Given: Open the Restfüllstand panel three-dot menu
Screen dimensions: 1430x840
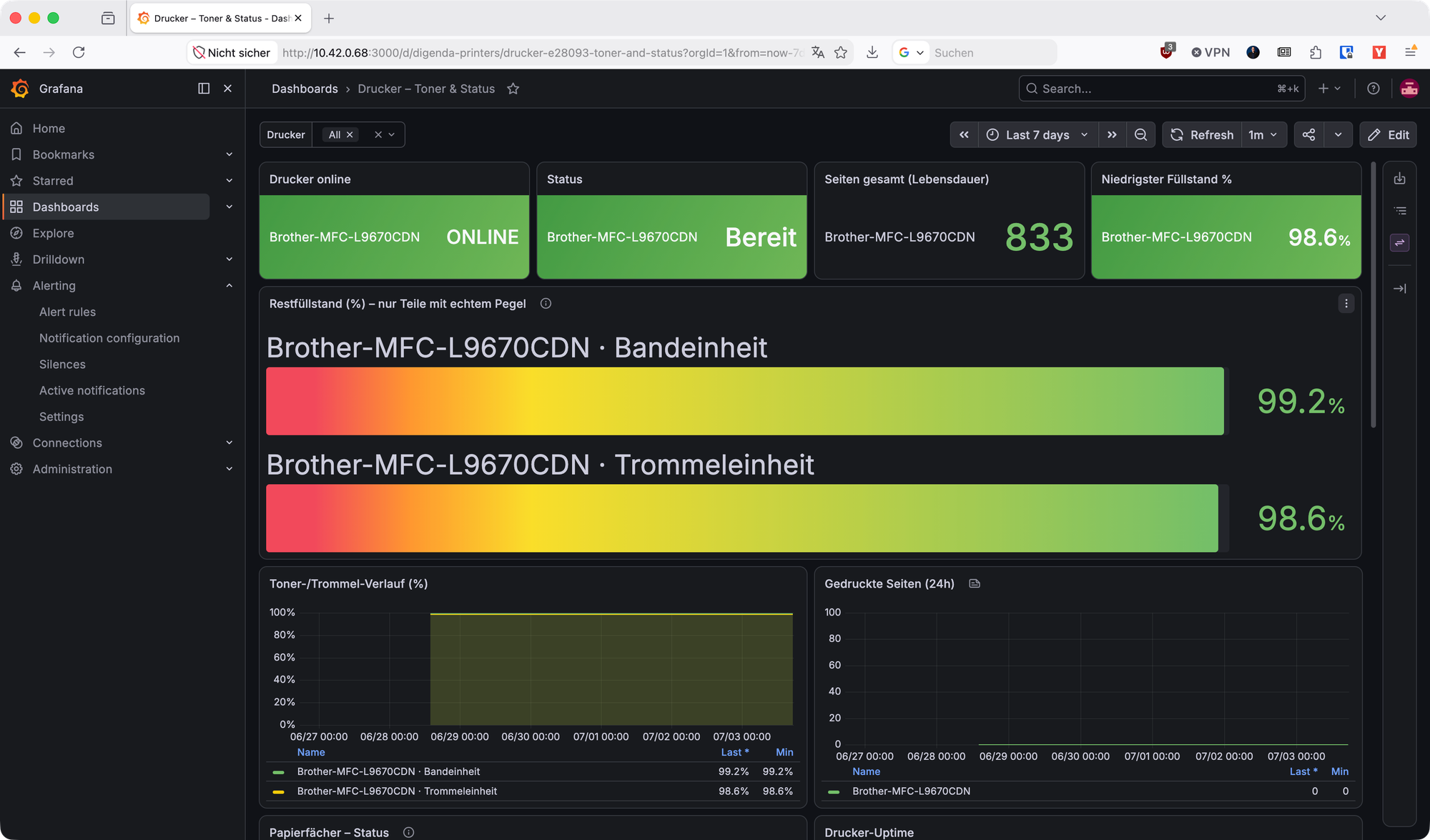Looking at the screenshot, I should coord(1346,304).
